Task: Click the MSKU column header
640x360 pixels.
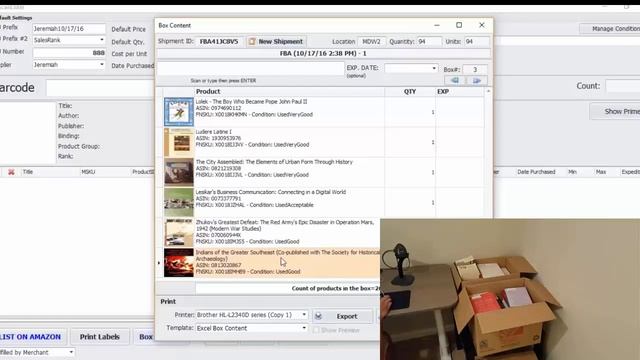Action: tap(88, 172)
